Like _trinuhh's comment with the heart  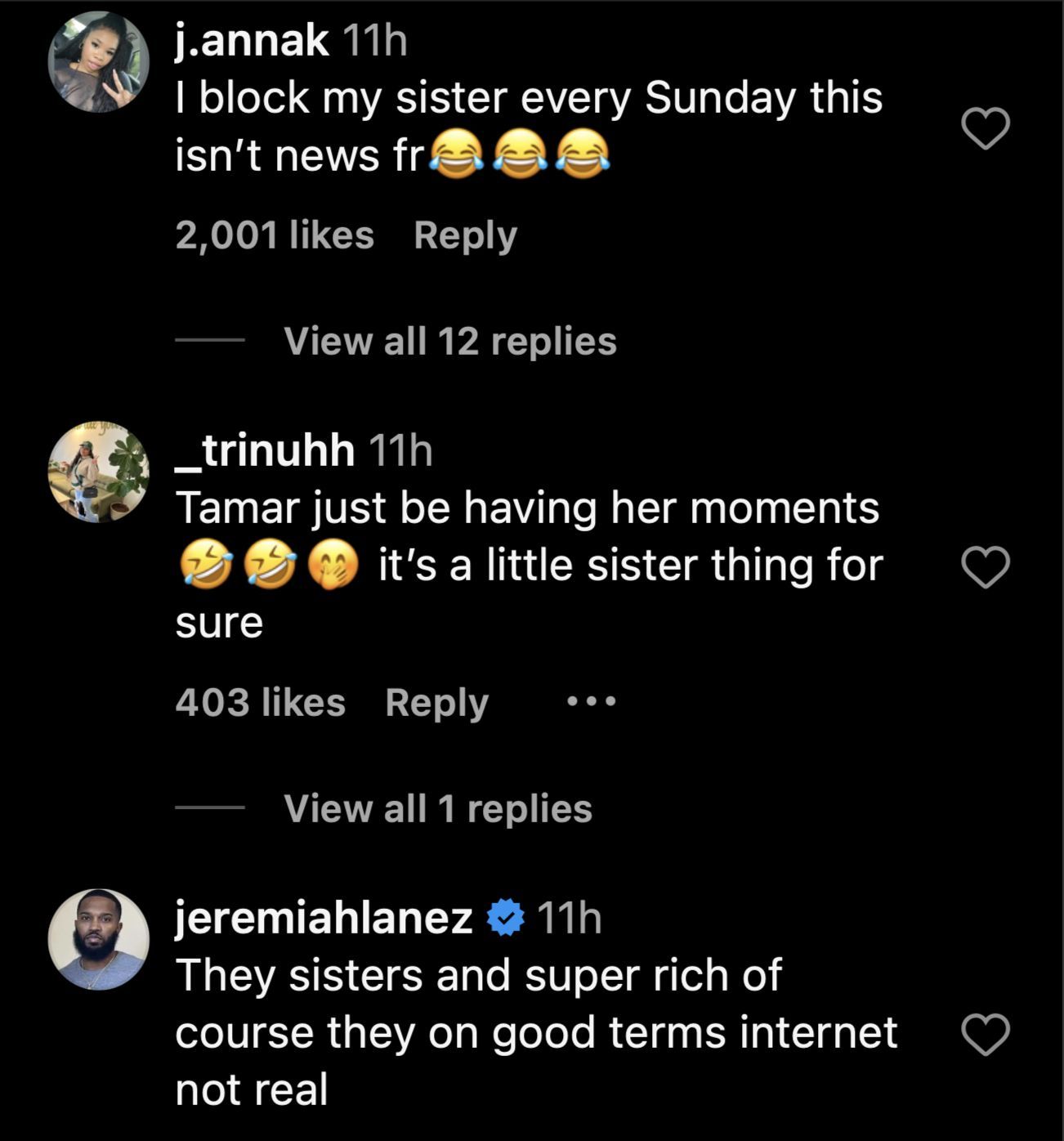click(x=986, y=568)
